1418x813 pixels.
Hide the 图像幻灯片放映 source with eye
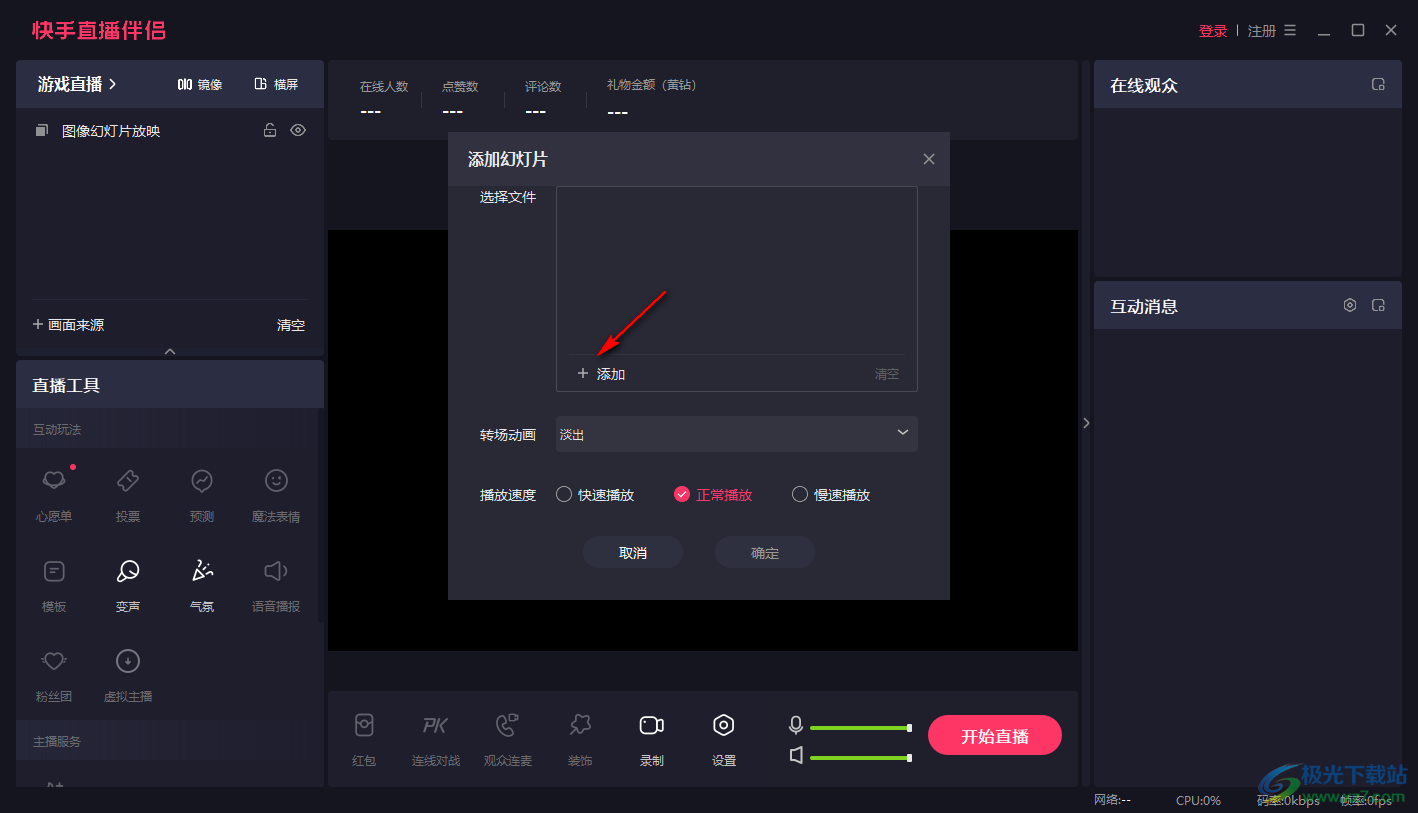[x=298, y=130]
